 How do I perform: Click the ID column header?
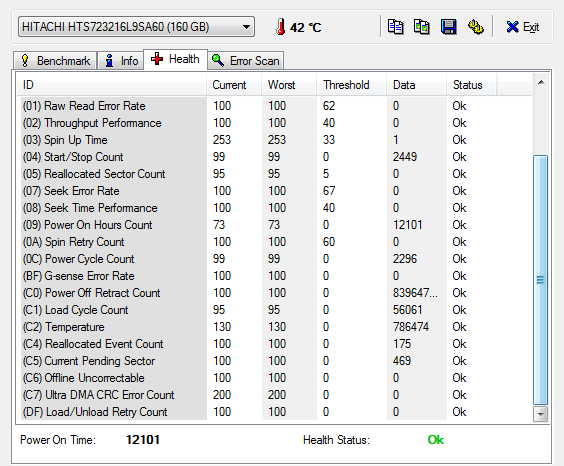112,85
